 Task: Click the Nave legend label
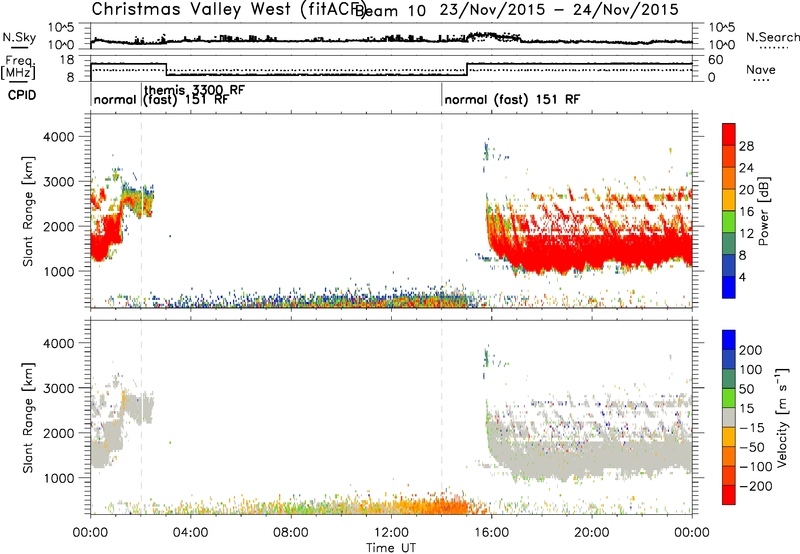pos(761,70)
